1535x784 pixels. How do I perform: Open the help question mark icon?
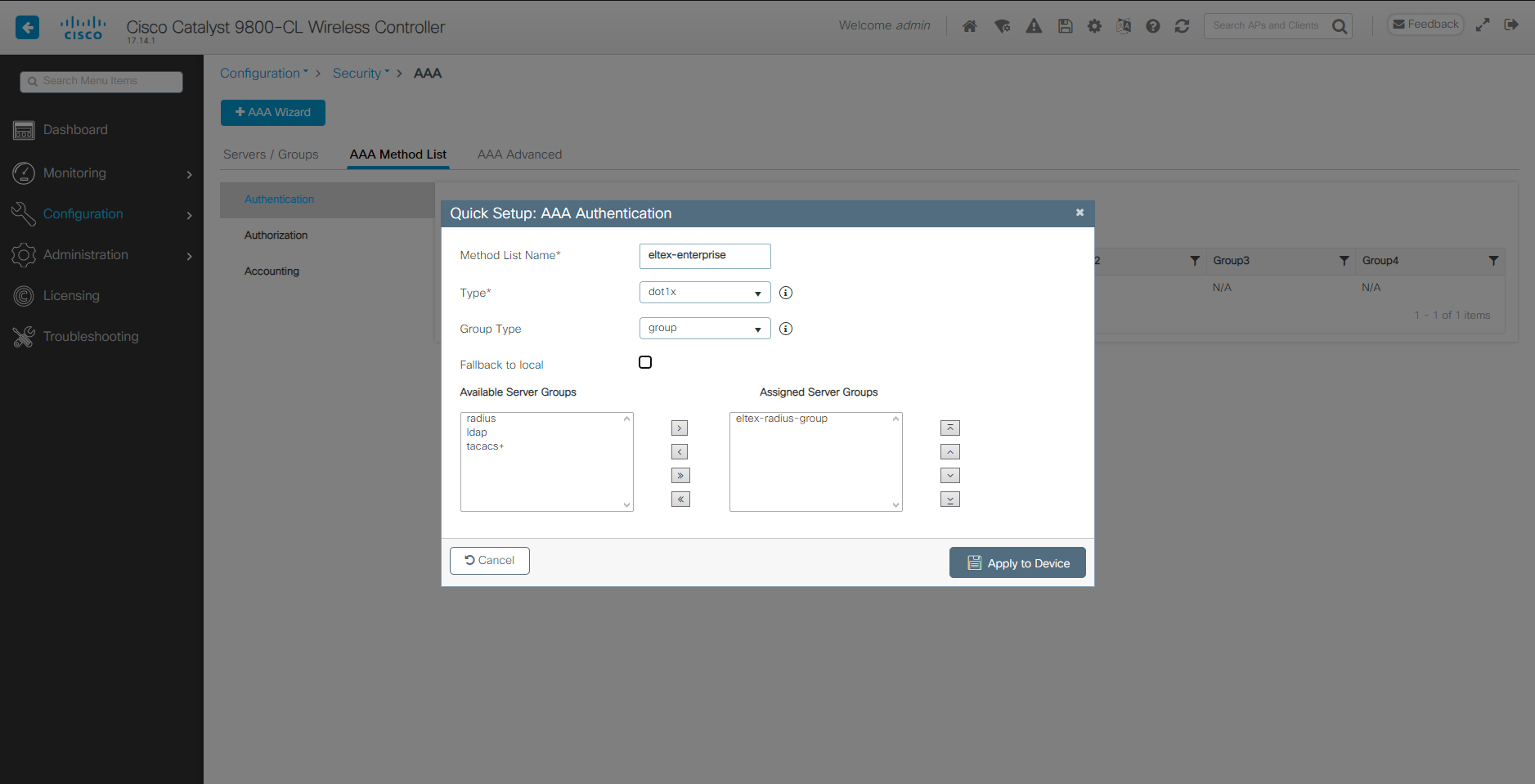pyautogui.click(x=1153, y=26)
